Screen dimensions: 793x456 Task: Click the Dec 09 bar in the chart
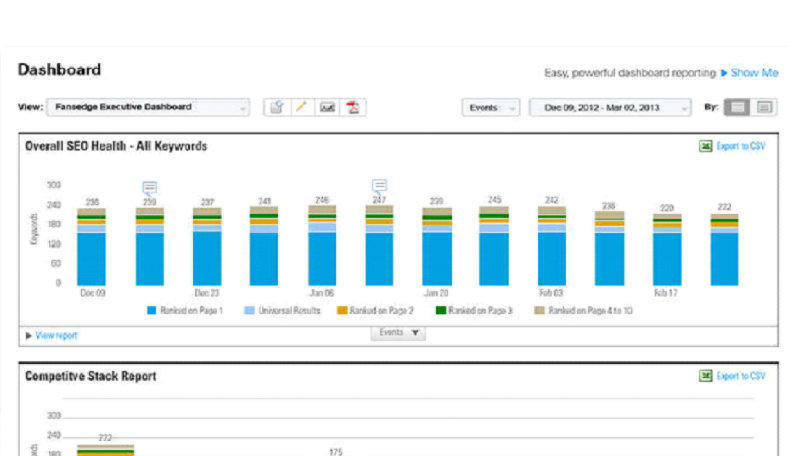click(x=92, y=247)
